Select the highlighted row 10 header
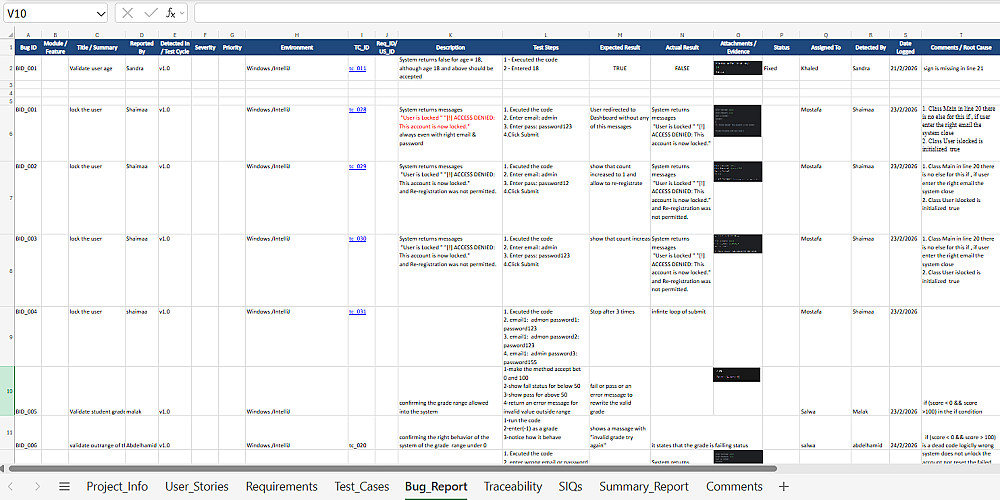The image size is (1000, 500). [x=10, y=391]
